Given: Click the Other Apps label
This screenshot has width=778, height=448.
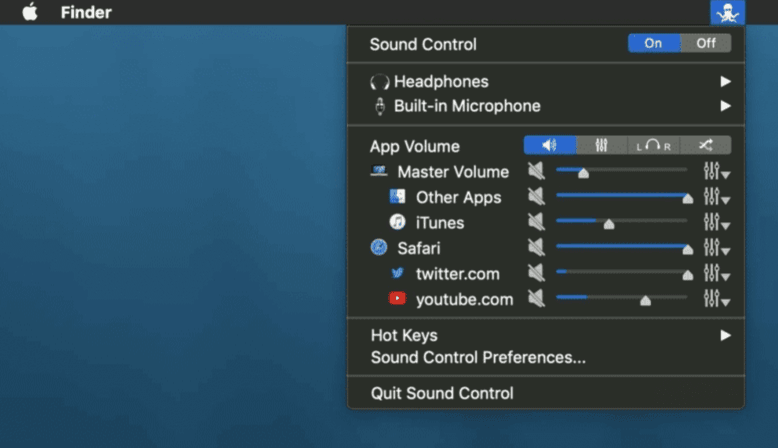Looking at the screenshot, I should 458,197.
